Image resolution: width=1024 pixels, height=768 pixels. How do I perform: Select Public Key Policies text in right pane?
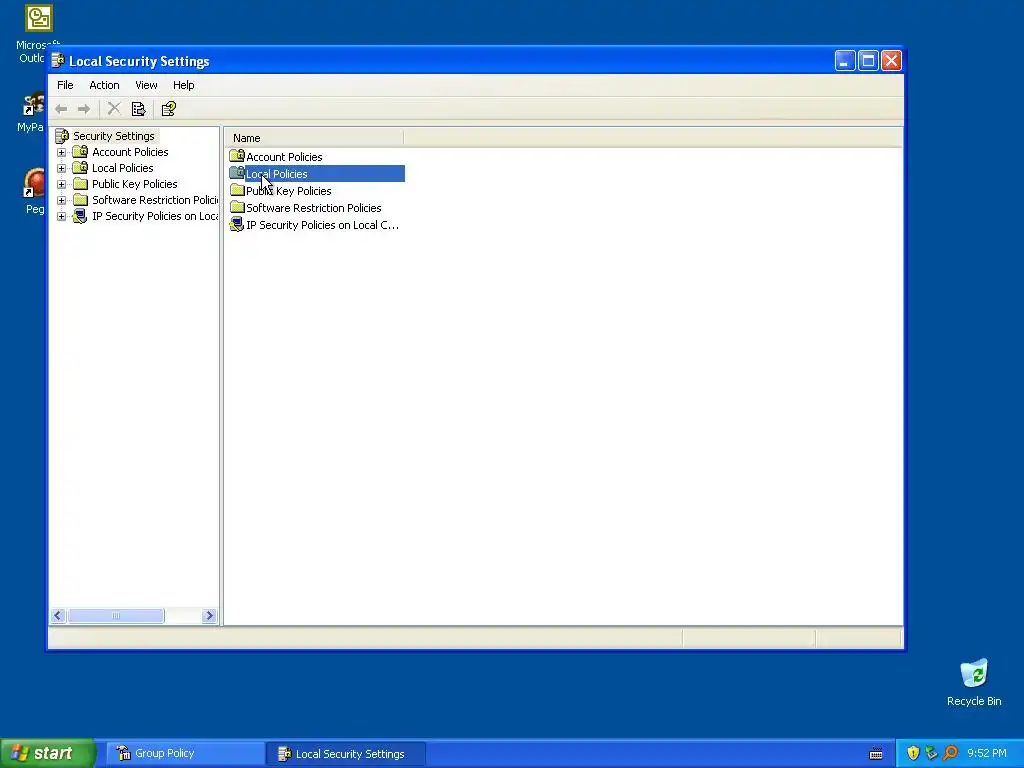click(x=289, y=191)
